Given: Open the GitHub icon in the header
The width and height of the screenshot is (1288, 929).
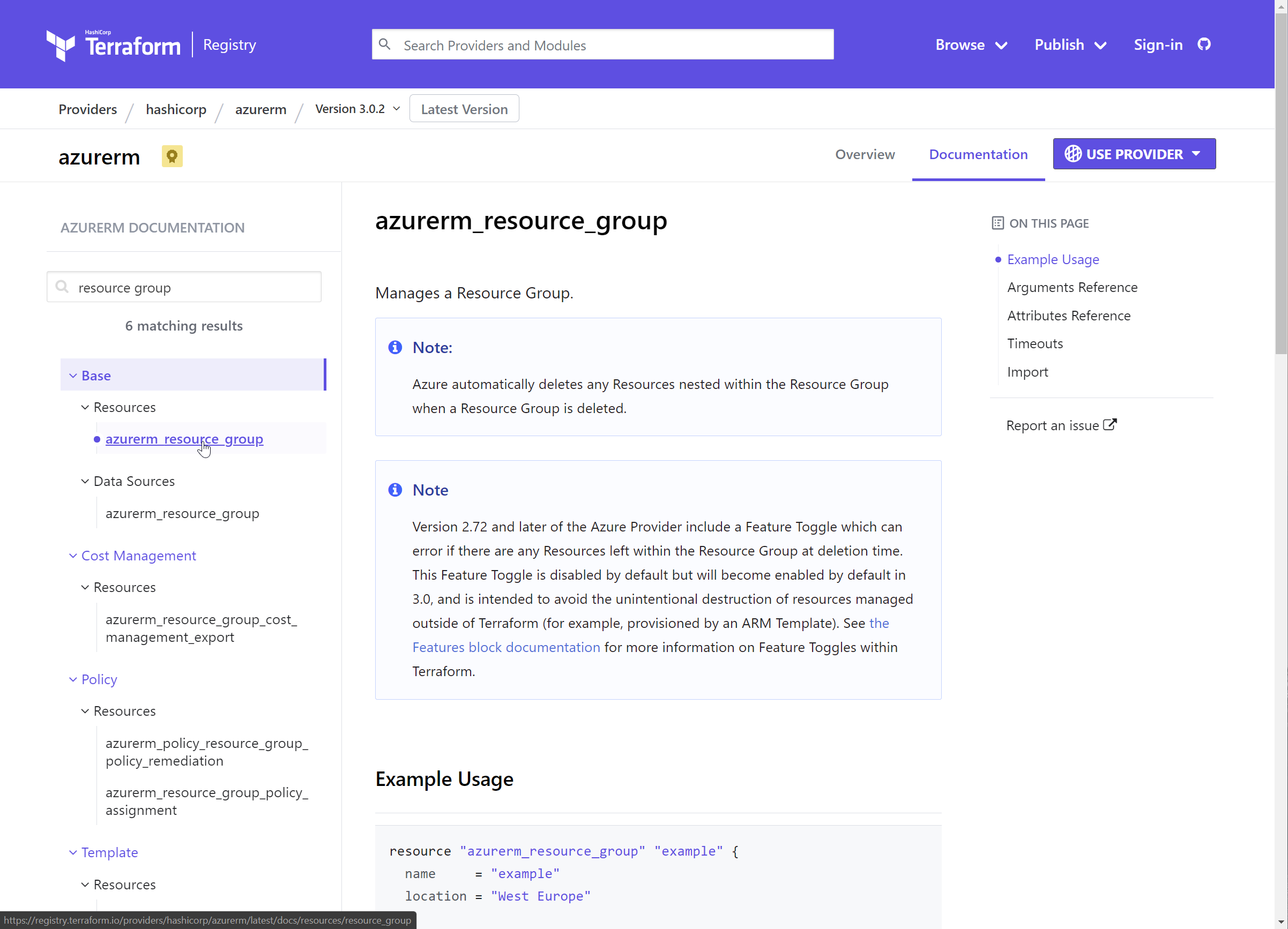Looking at the screenshot, I should [1205, 44].
